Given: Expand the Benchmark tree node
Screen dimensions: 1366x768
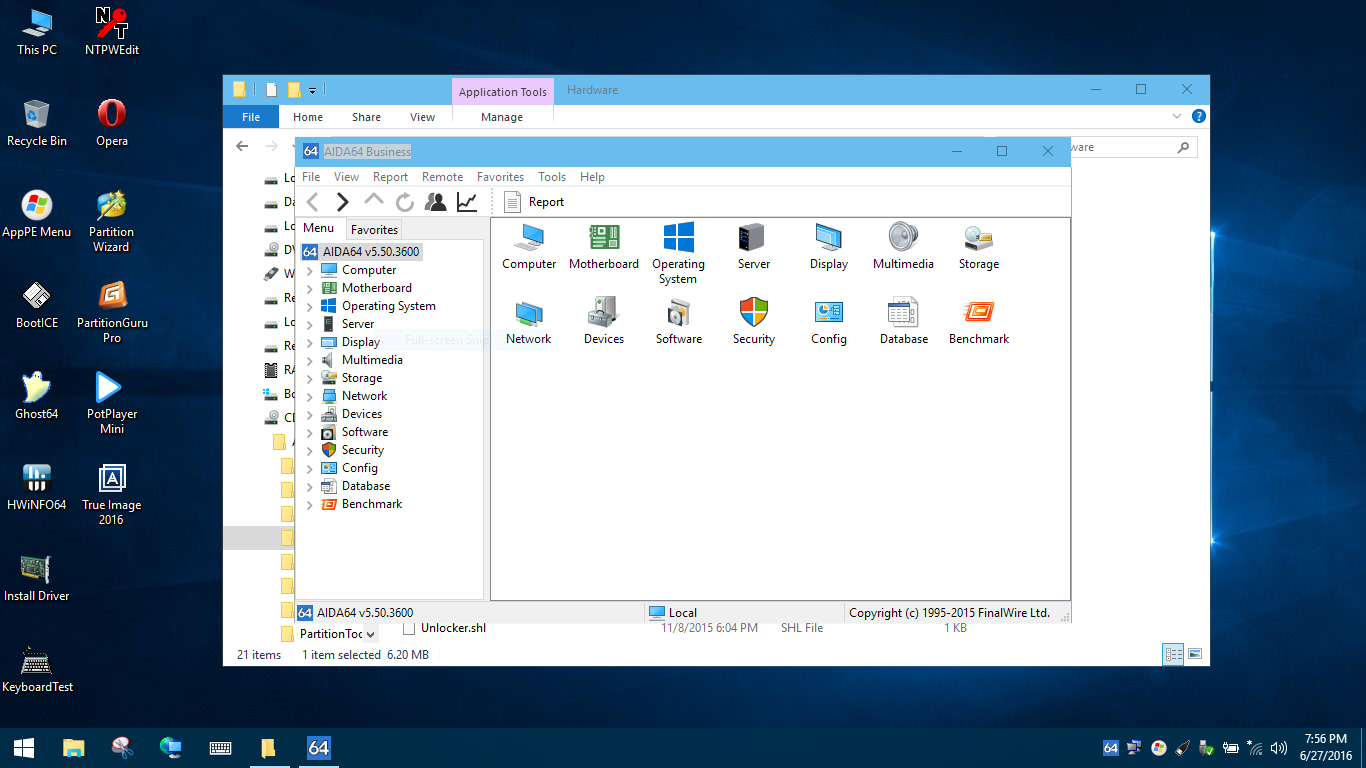Looking at the screenshot, I should (x=309, y=505).
